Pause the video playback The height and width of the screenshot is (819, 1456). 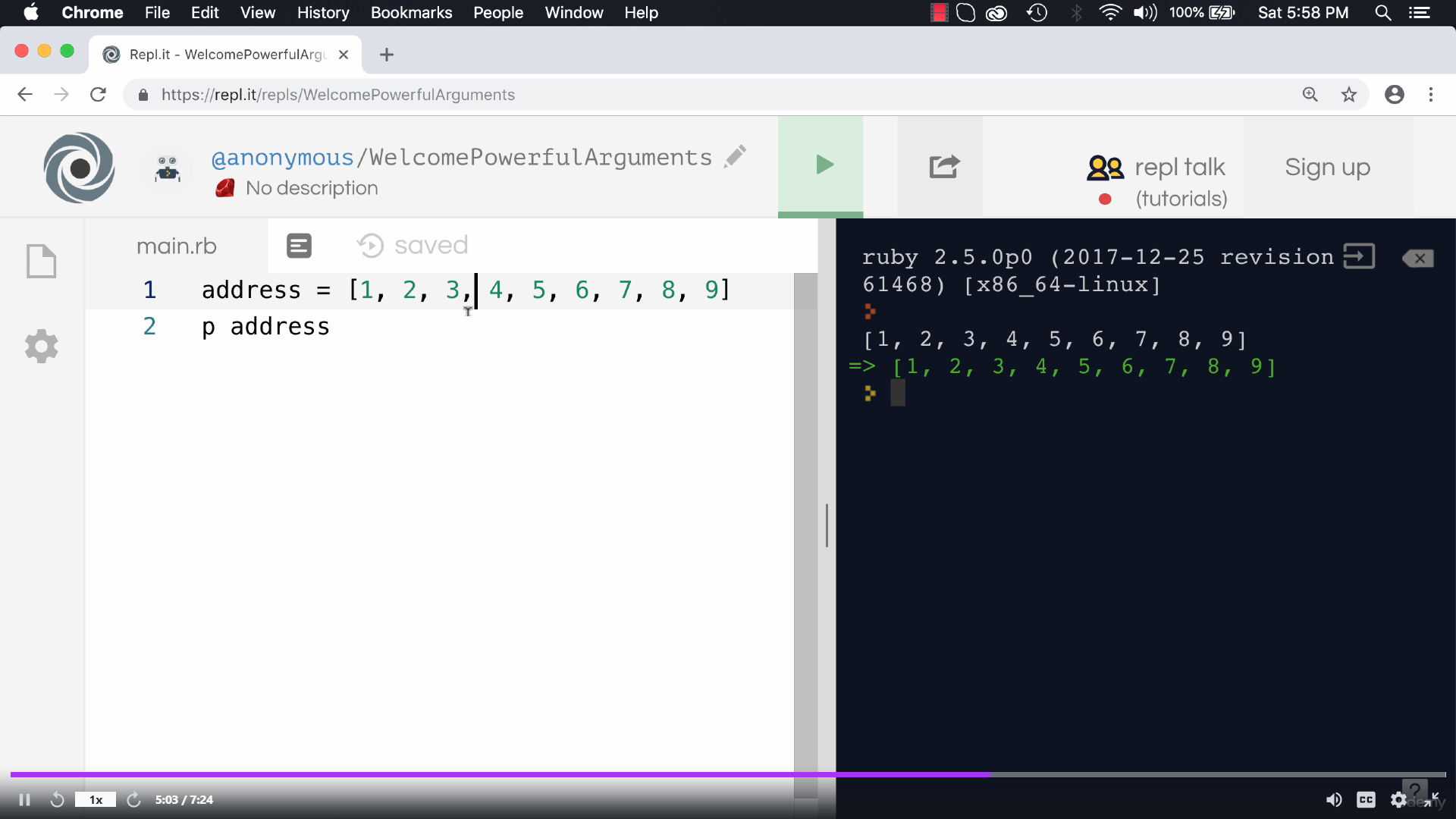pyautogui.click(x=24, y=799)
